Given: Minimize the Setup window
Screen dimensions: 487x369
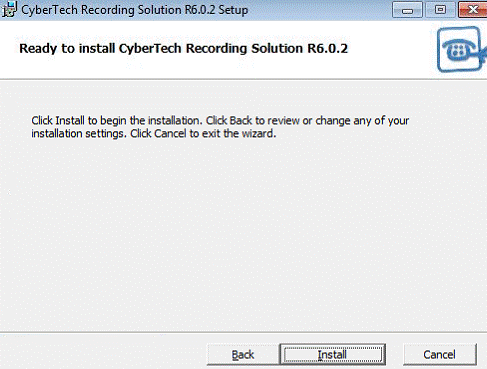Looking at the screenshot, I should coord(407,10).
